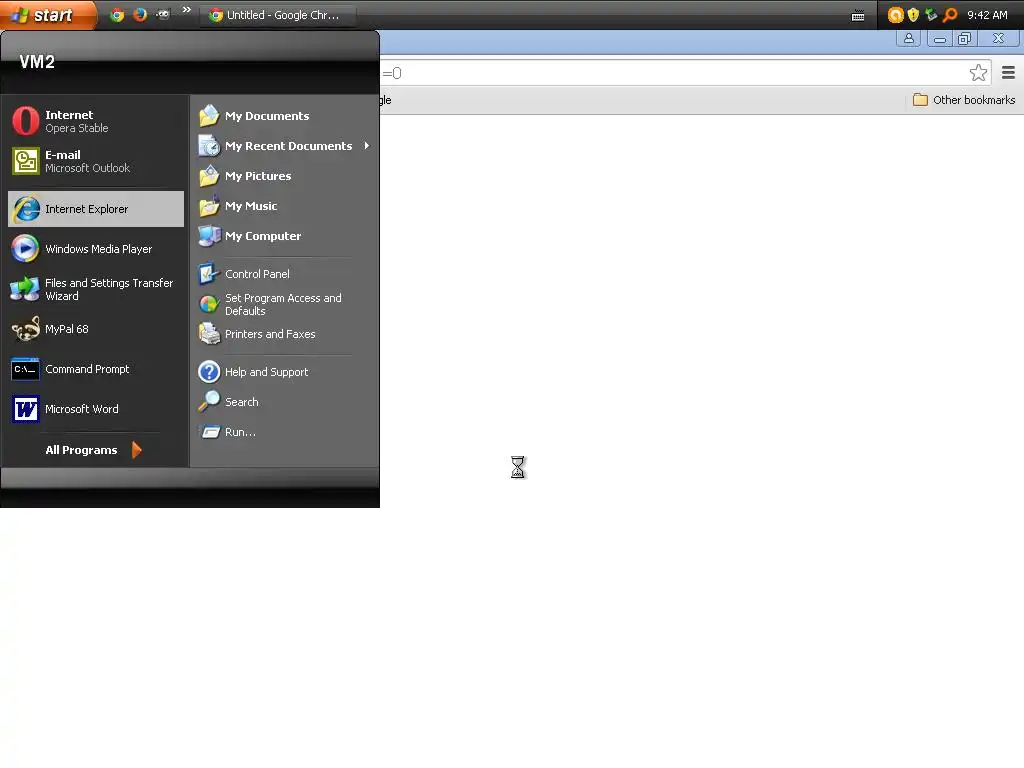Viewport: 1024px width, 768px height.
Task: Minimize the Chrome window
Action: pos(940,39)
